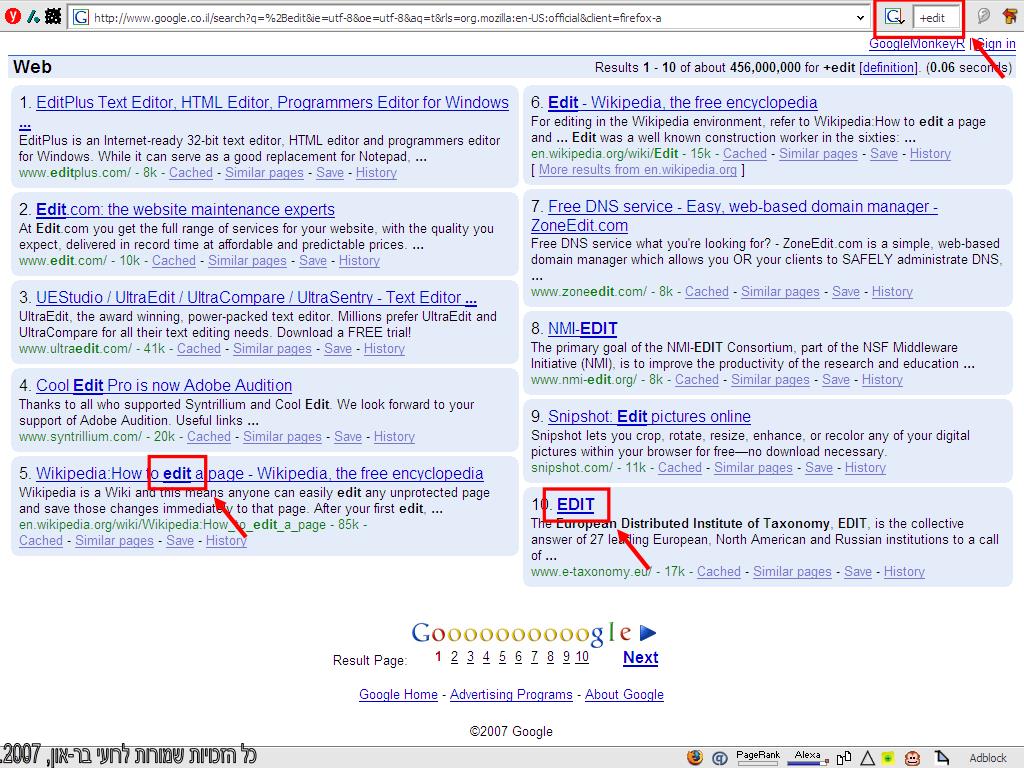Open the GoogleMonkeyR link
1024x768 pixels.
coord(916,44)
